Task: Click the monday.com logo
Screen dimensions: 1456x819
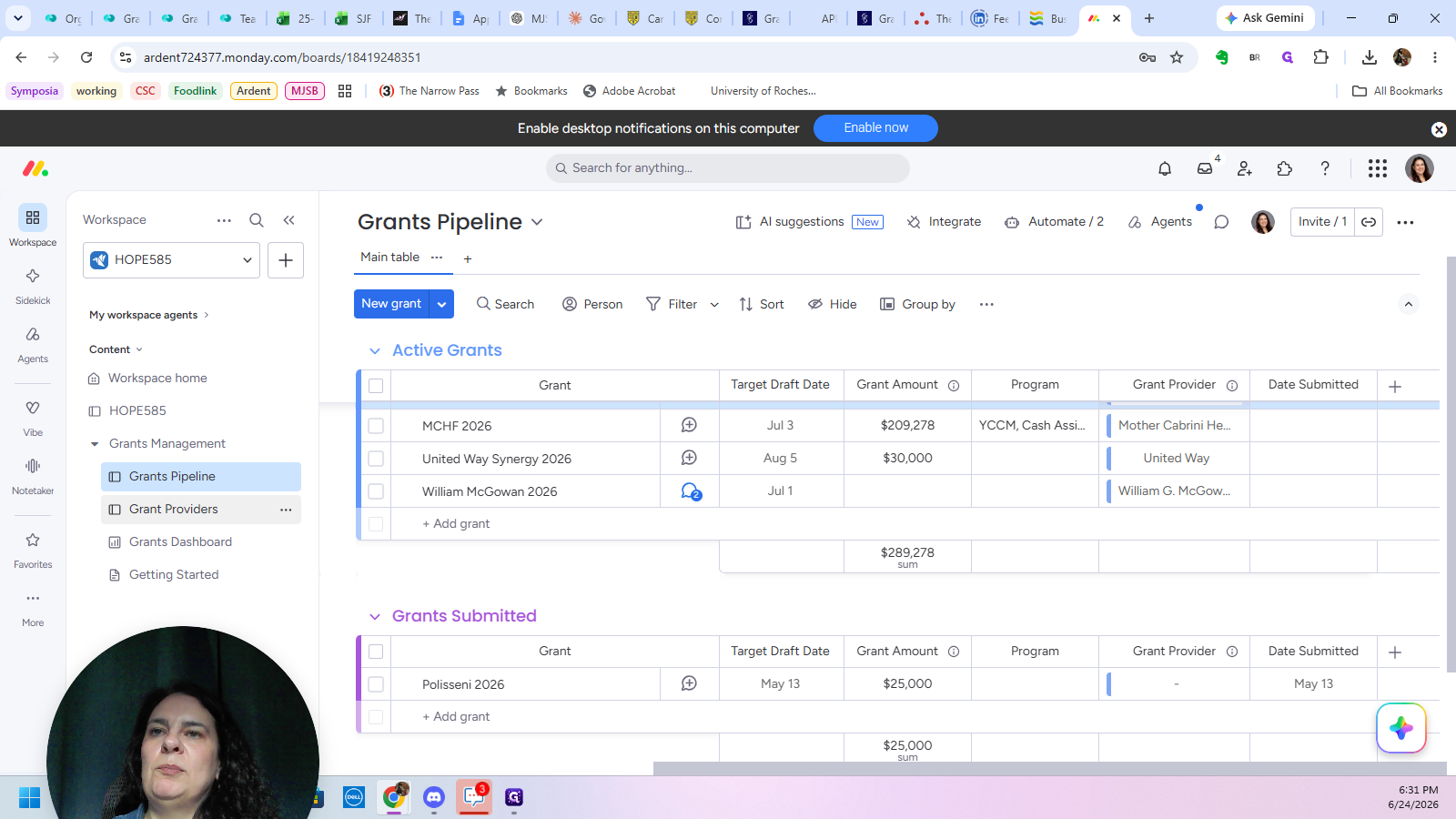Action: coord(35,168)
